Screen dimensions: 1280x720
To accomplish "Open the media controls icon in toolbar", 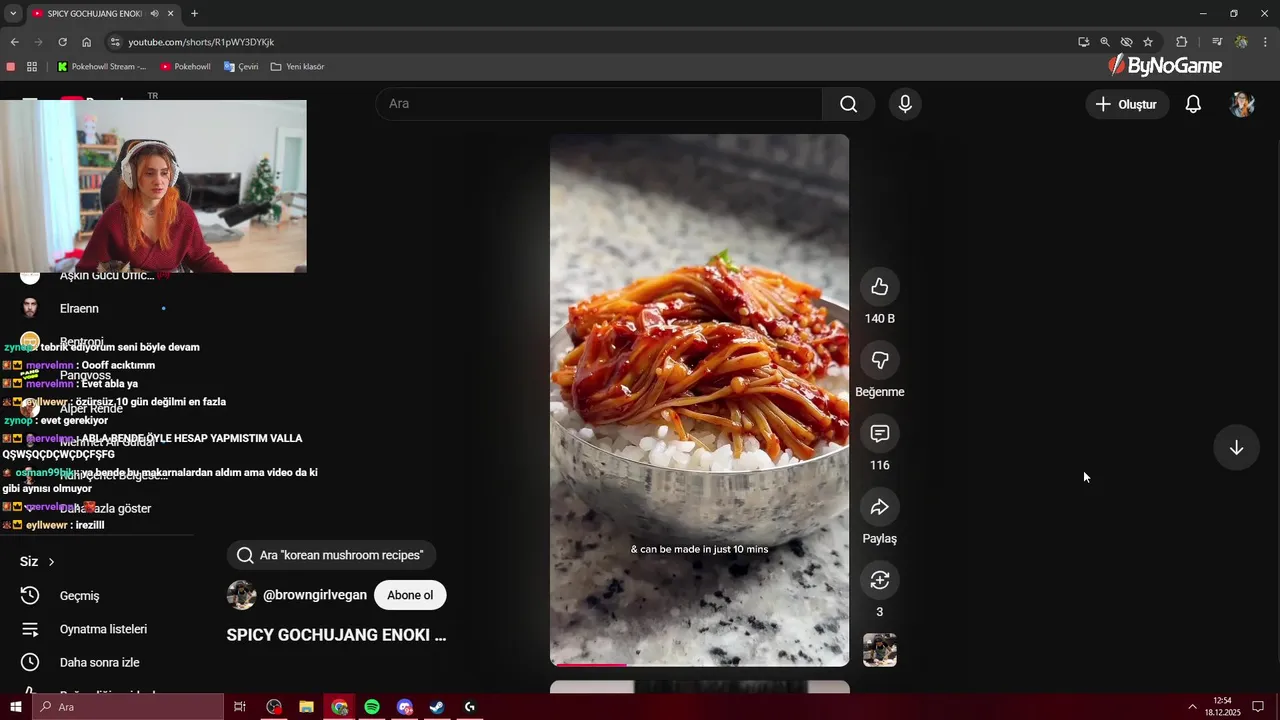I will click(1217, 42).
